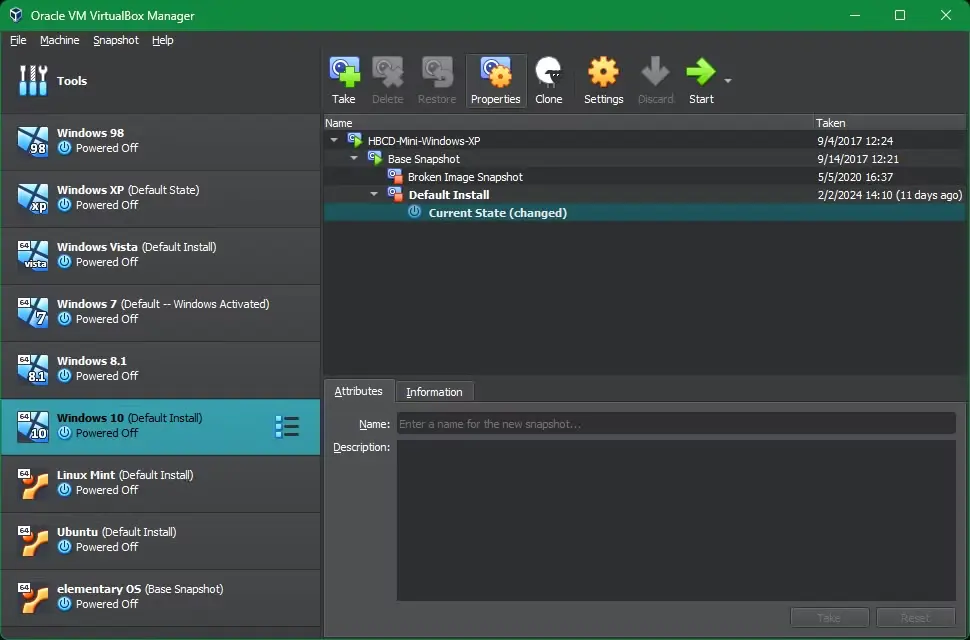Click the Windows 10 machine icon
Viewport: 970px width, 640px height.
[x=33, y=426]
